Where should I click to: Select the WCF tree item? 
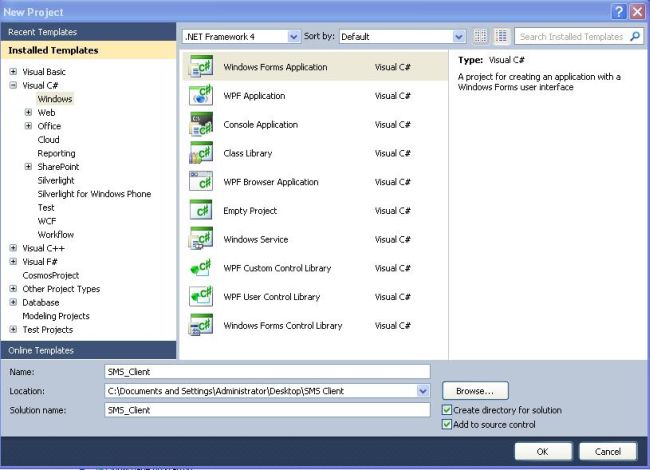click(x=47, y=221)
